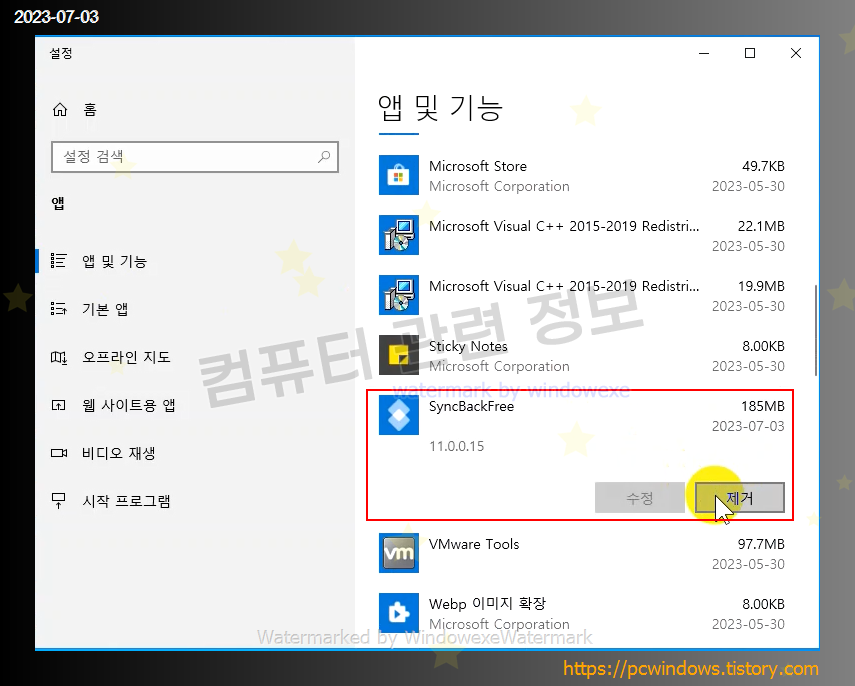Click the search magnifier icon

click(x=324, y=157)
